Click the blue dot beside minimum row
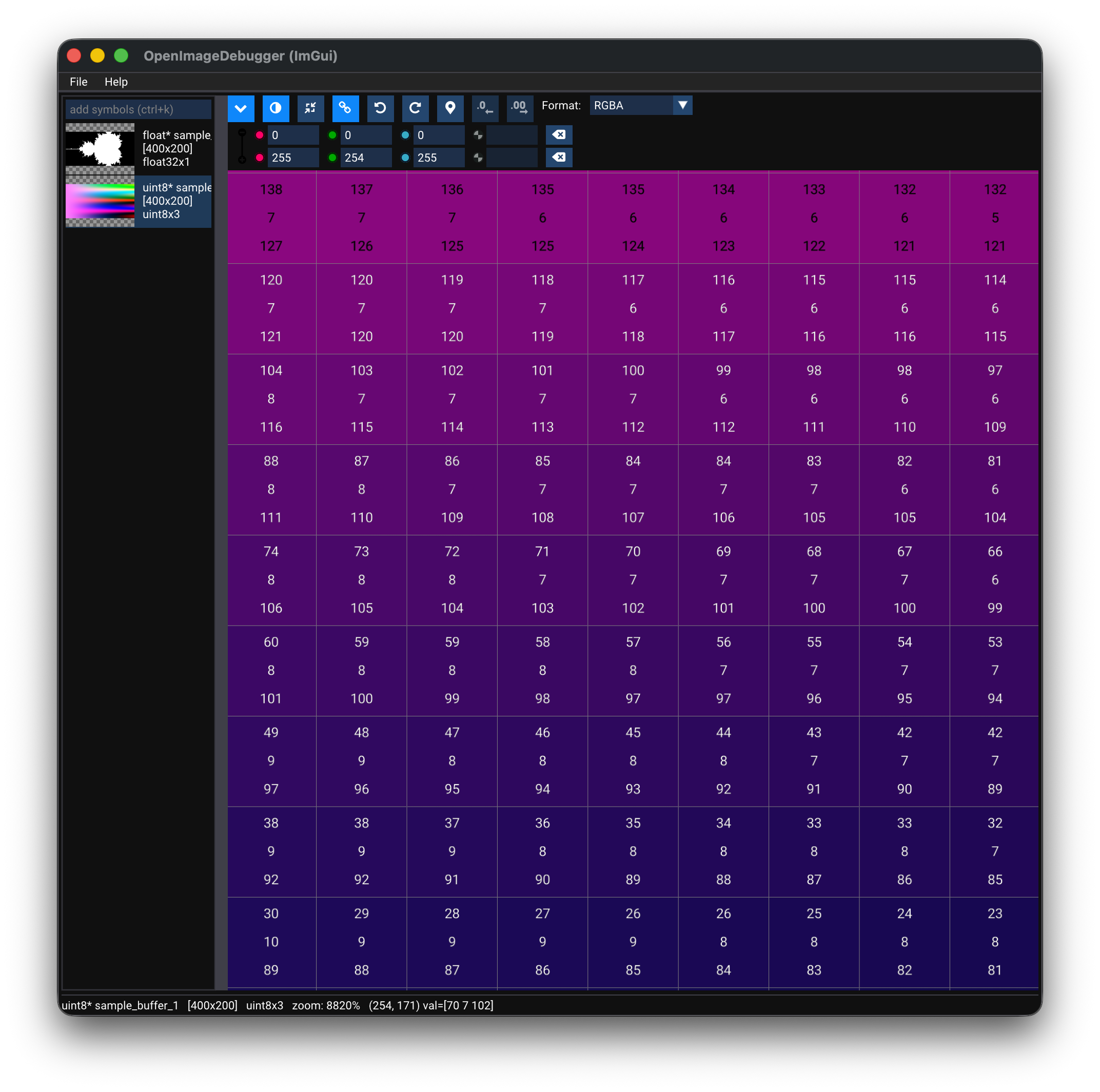This screenshot has width=1100, height=1092. (405, 135)
